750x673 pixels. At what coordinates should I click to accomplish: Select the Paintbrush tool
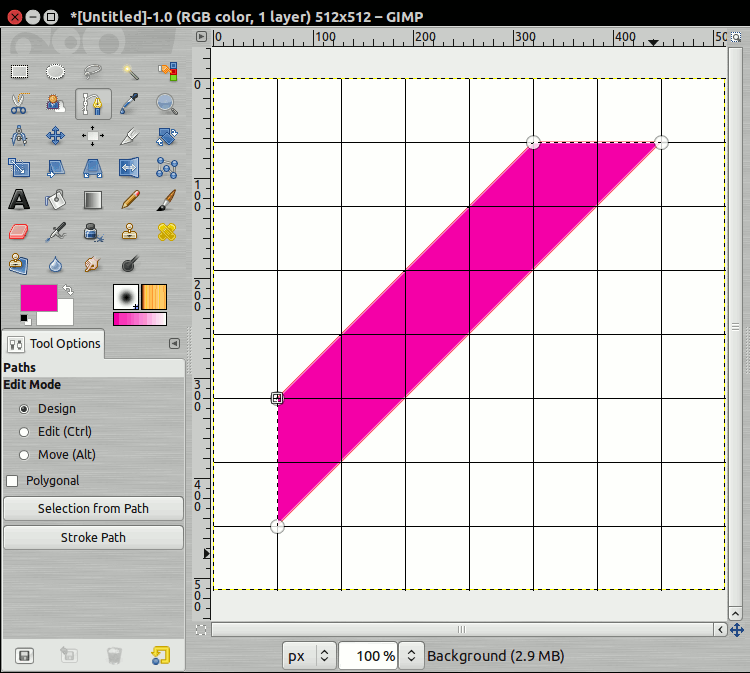167,200
